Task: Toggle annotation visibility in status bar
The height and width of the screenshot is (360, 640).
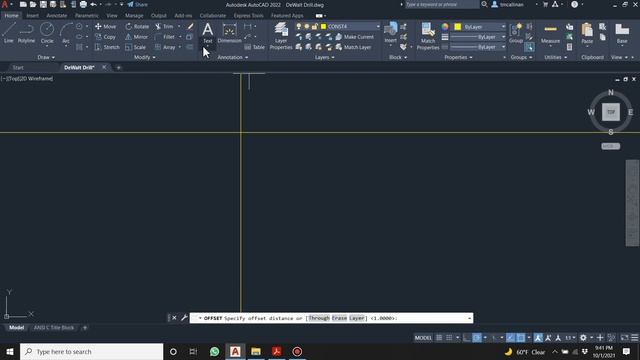Action: pyautogui.click(x=538, y=338)
